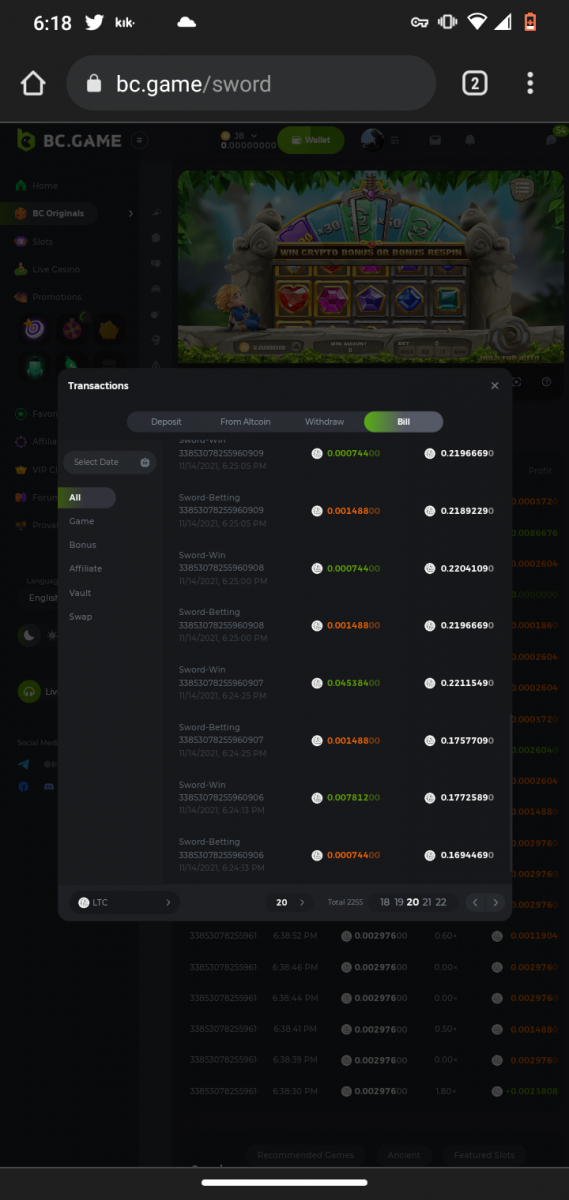The height and width of the screenshot is (1200, 569).
Task: Open the browser tab switcher
Action: [x=474, y=84]
